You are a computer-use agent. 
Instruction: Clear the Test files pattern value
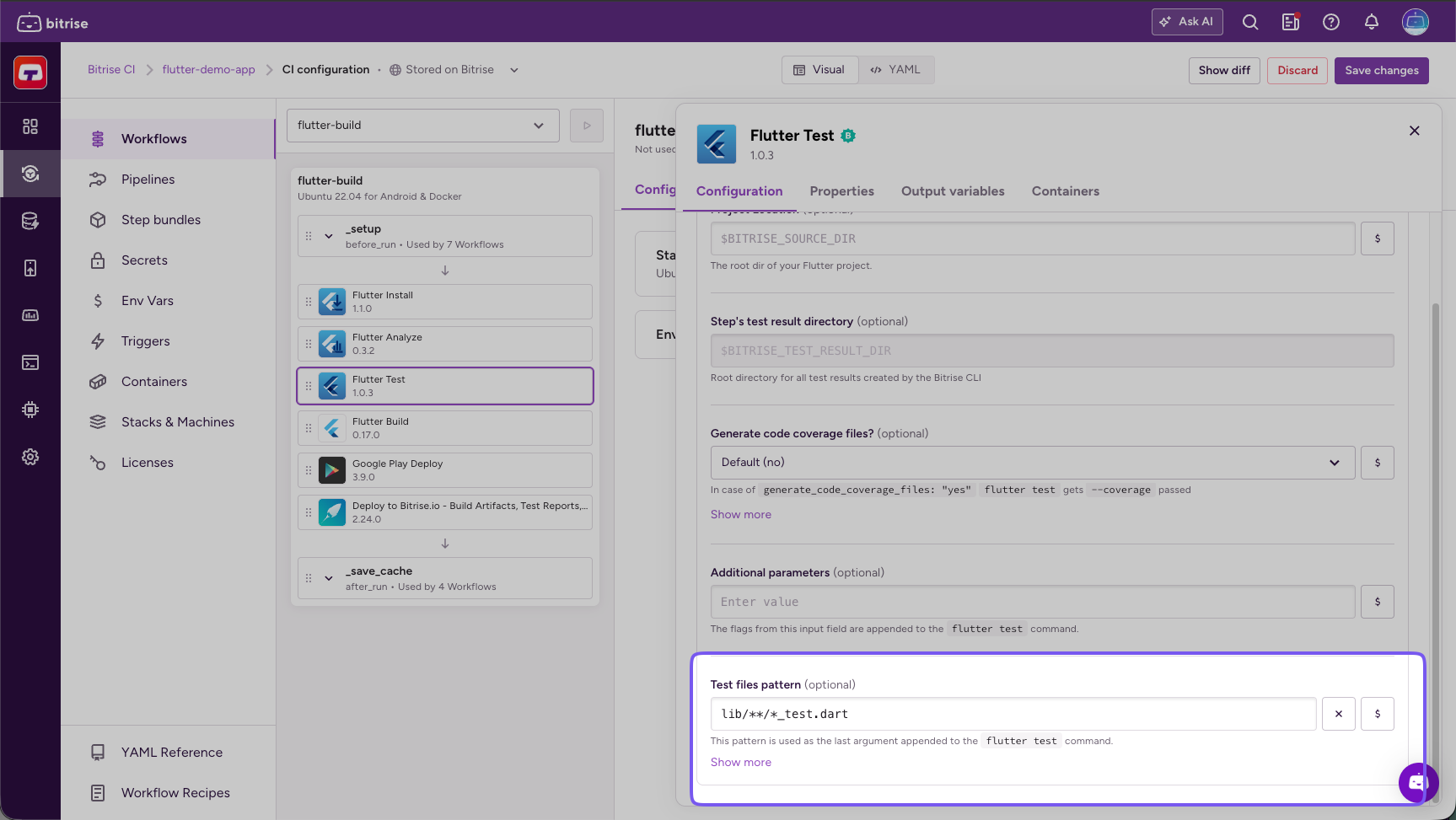coord(1339,714)
